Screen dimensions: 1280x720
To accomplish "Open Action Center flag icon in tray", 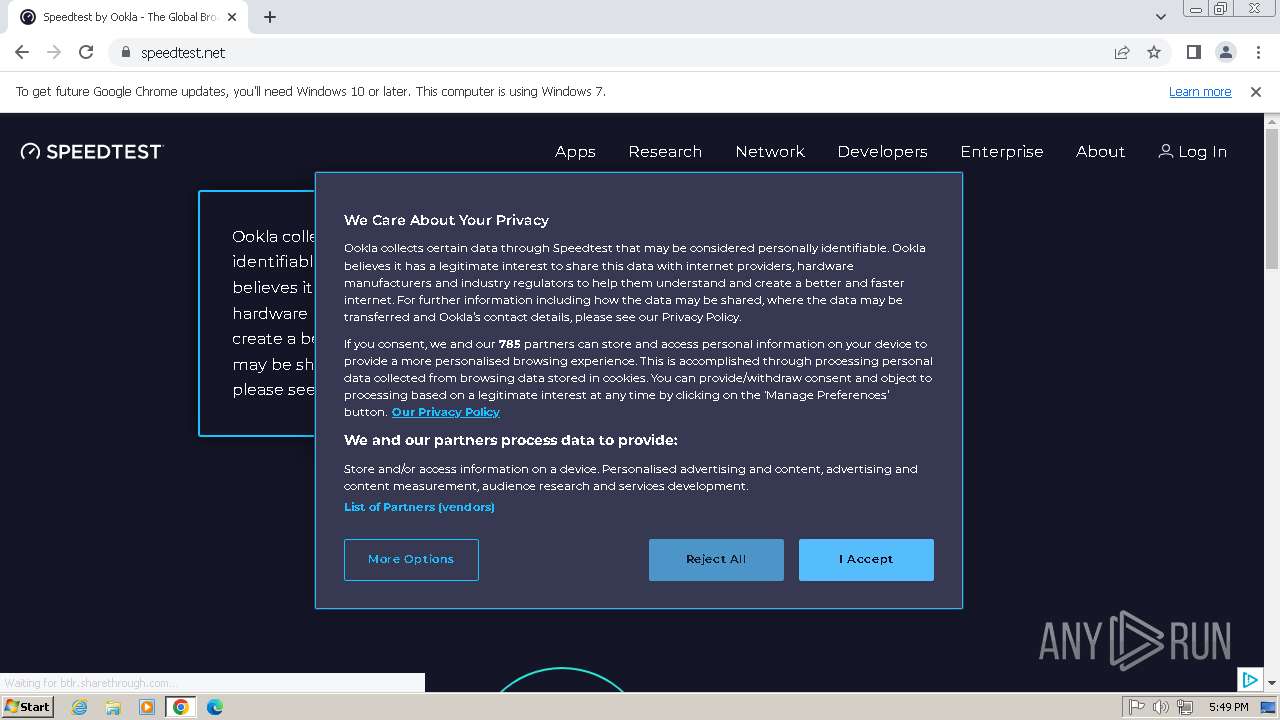I will coord(1137,707).
